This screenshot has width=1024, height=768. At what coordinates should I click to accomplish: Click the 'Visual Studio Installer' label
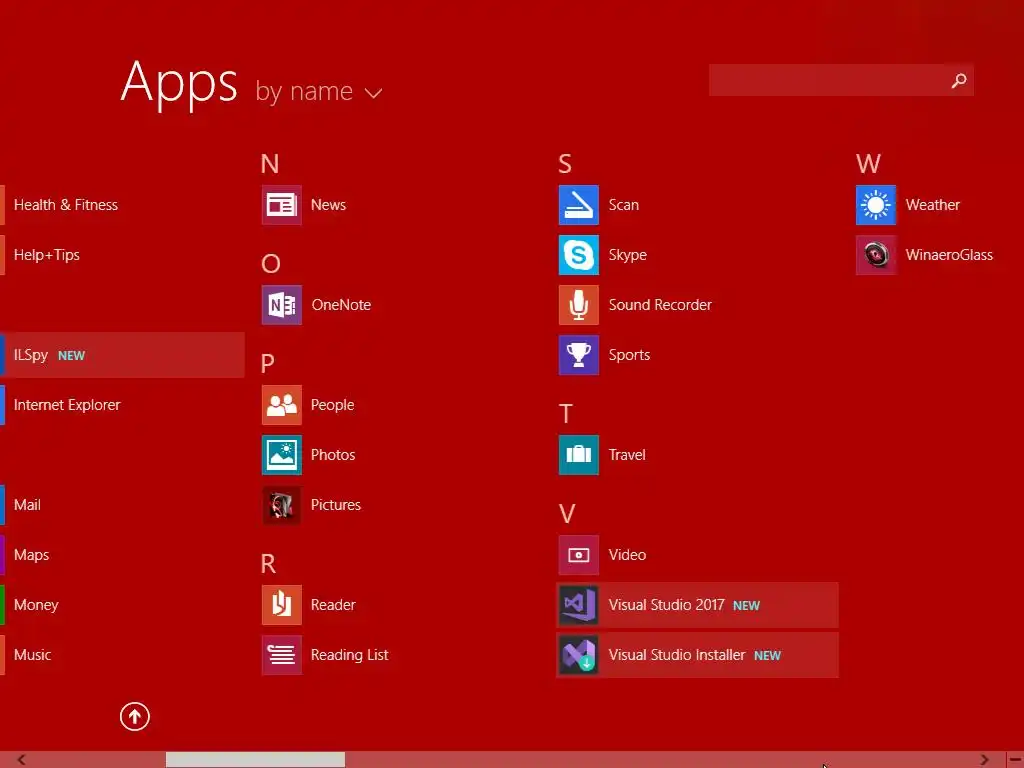point(677,655)
